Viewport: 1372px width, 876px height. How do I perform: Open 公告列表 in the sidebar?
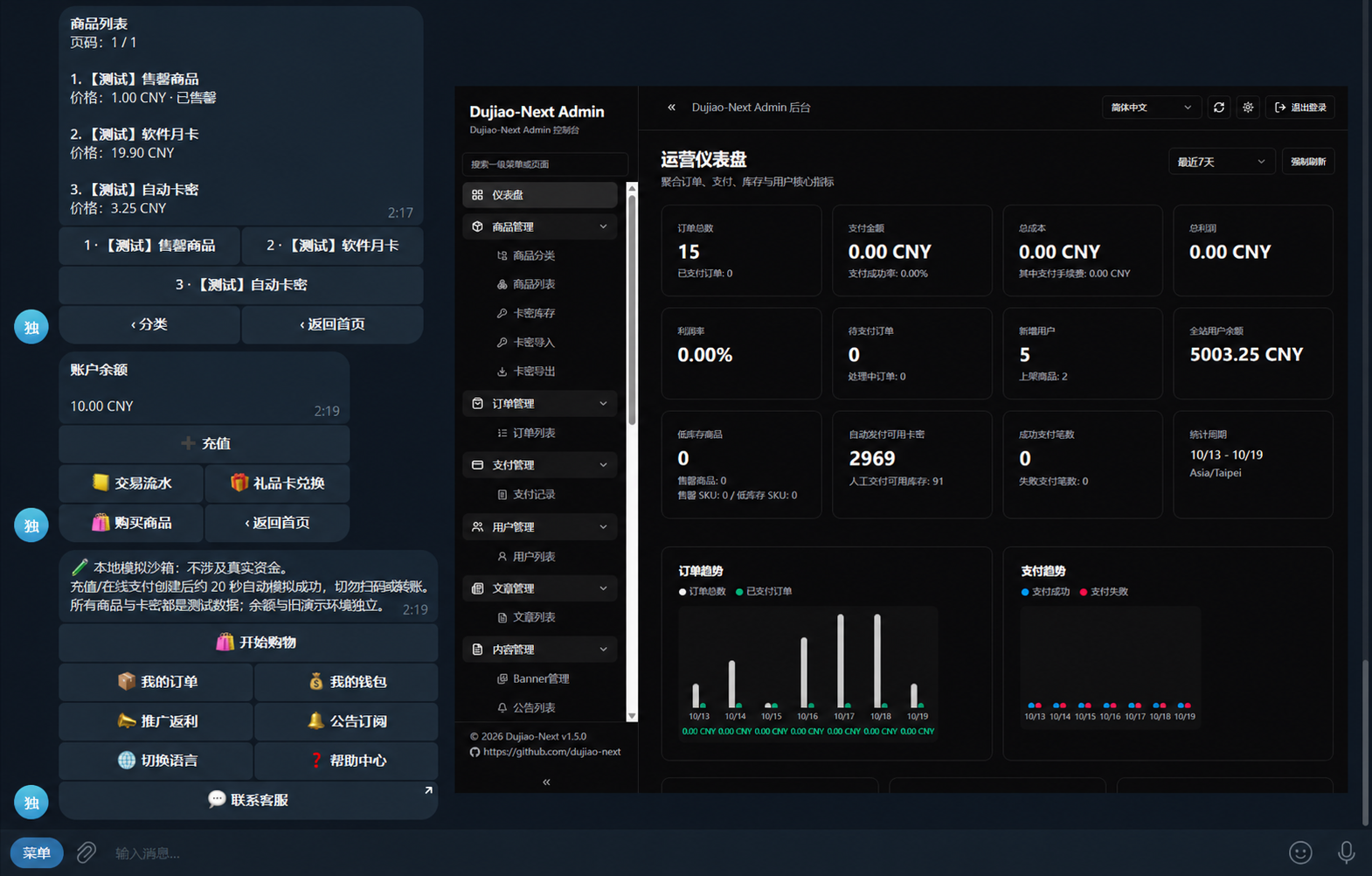coord(533,707)
